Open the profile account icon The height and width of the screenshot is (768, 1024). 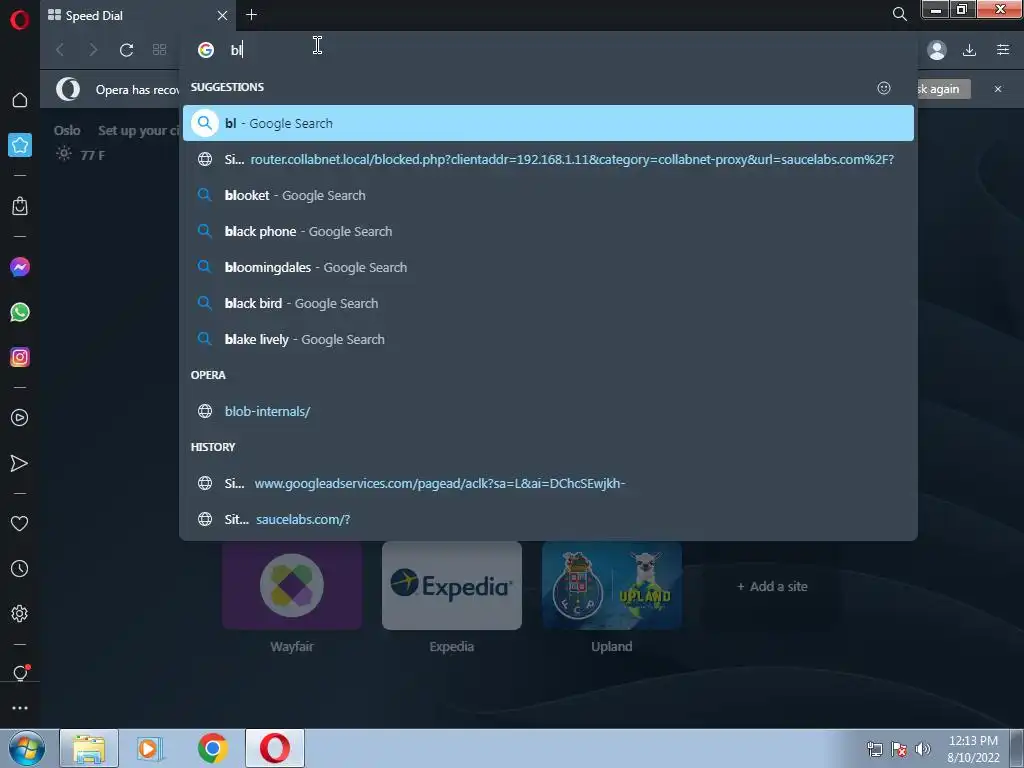tap(936, 50)
